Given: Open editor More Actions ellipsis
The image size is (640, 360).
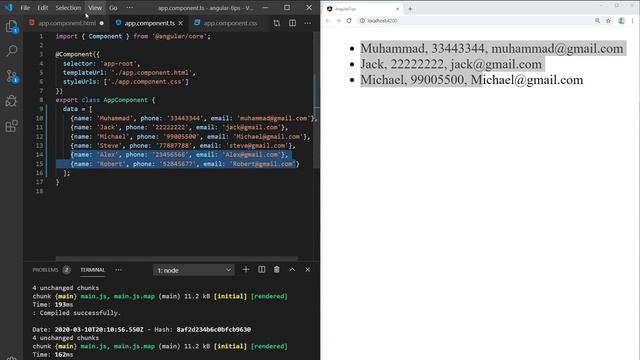Looking at the screenshot, I should tap(308, 23).
